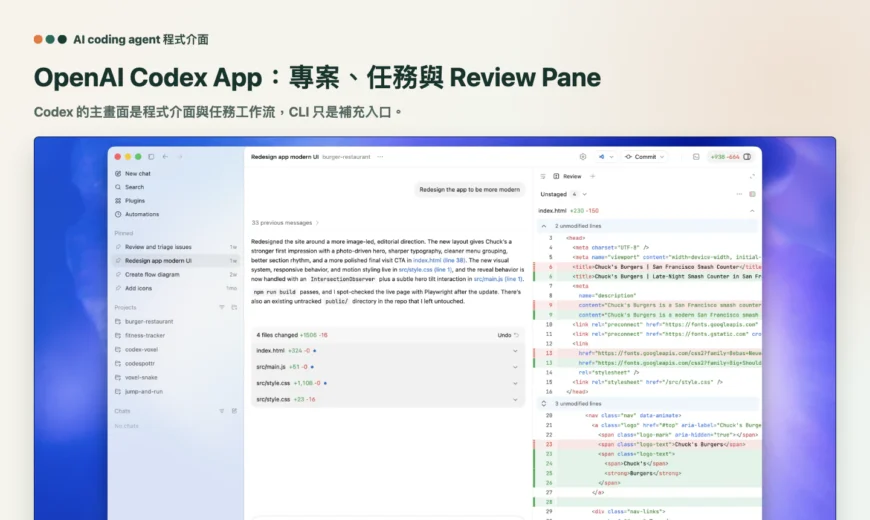The image size is (870, 520).
Task: Click the removed line 23 with Chuck's Burgers
Action: click(x=647, y=445)
